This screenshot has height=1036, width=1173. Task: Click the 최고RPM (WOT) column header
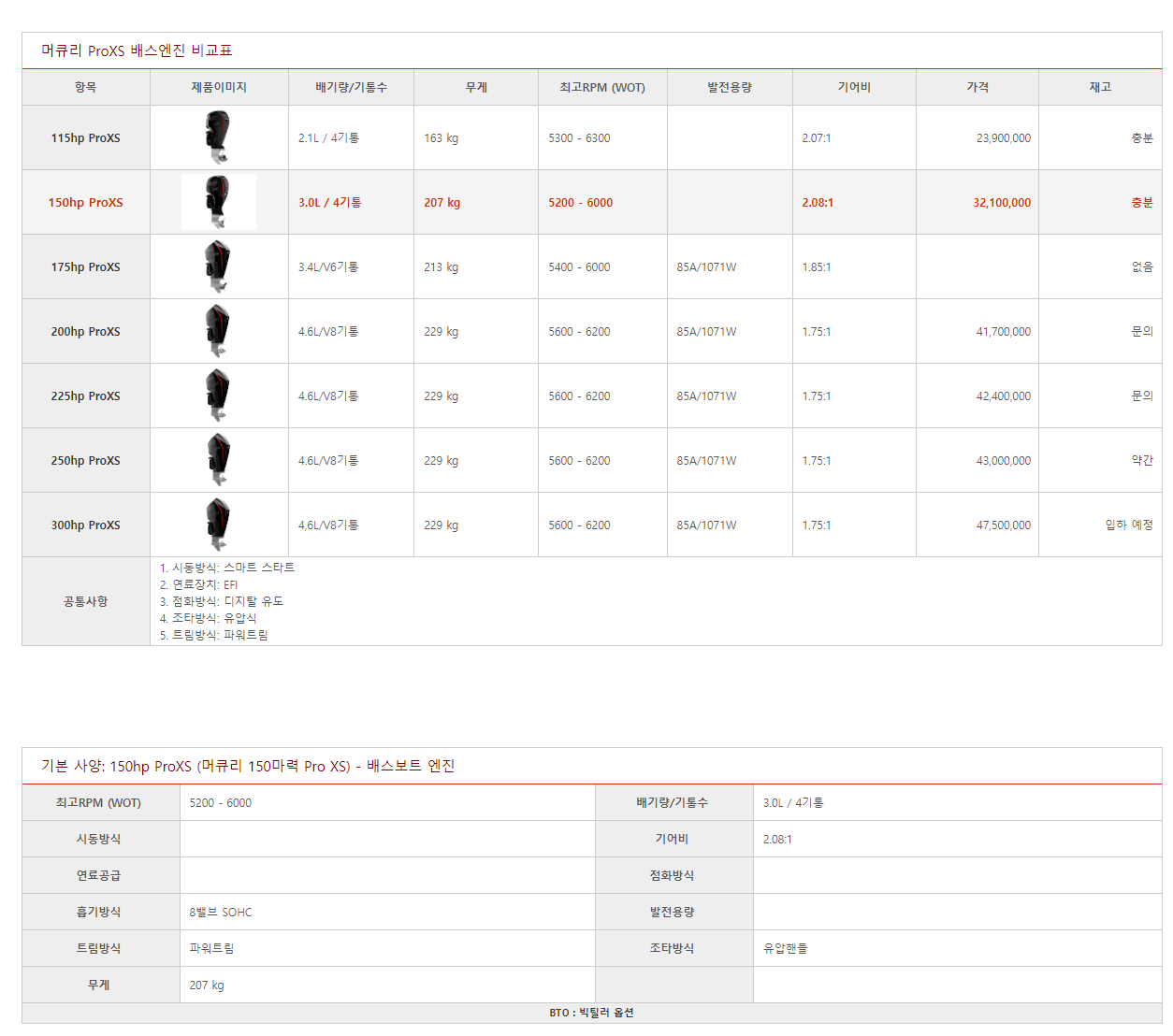(x=602, y=87)
